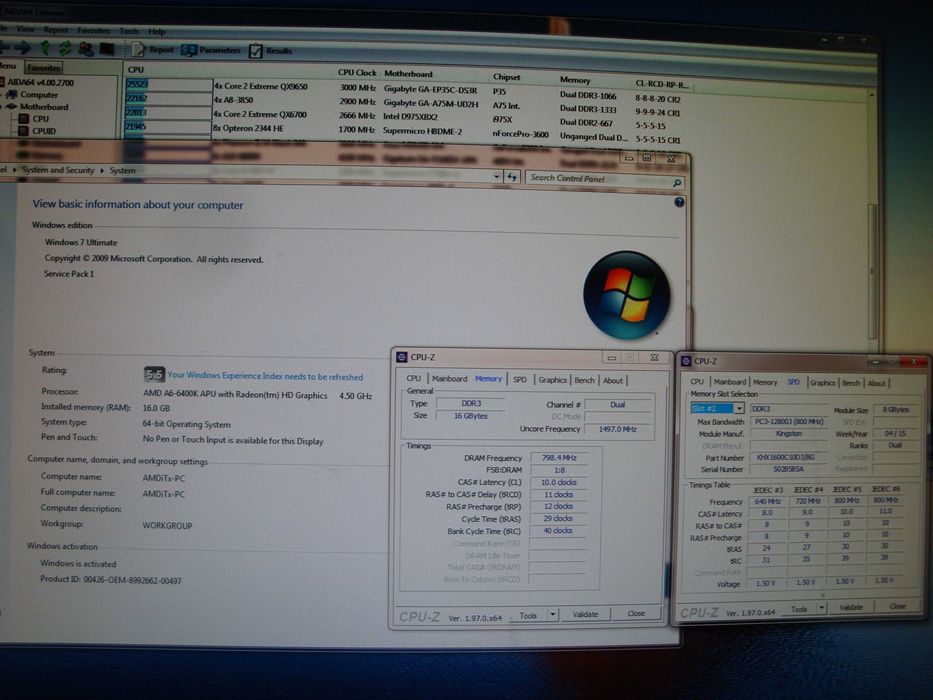Switch to Memory tab in CPU-Z SPD window
The width and height of the screenshot is (933, 700).
(x=765, y=382)
